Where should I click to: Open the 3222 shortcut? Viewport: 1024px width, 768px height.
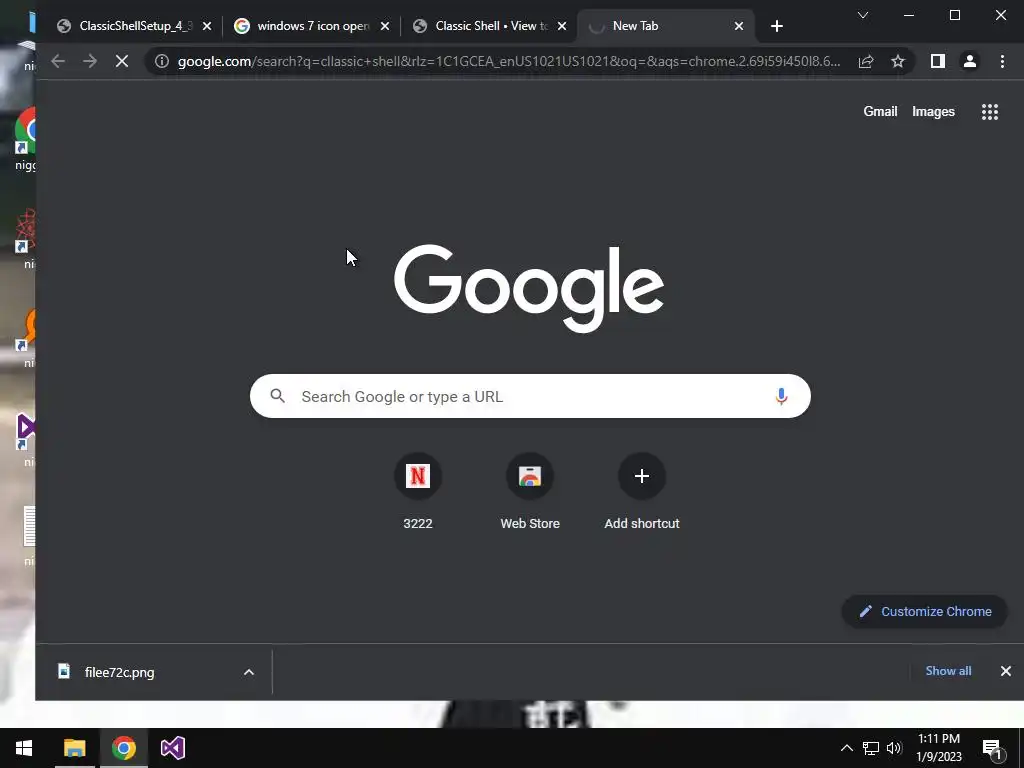pos(418,490)
